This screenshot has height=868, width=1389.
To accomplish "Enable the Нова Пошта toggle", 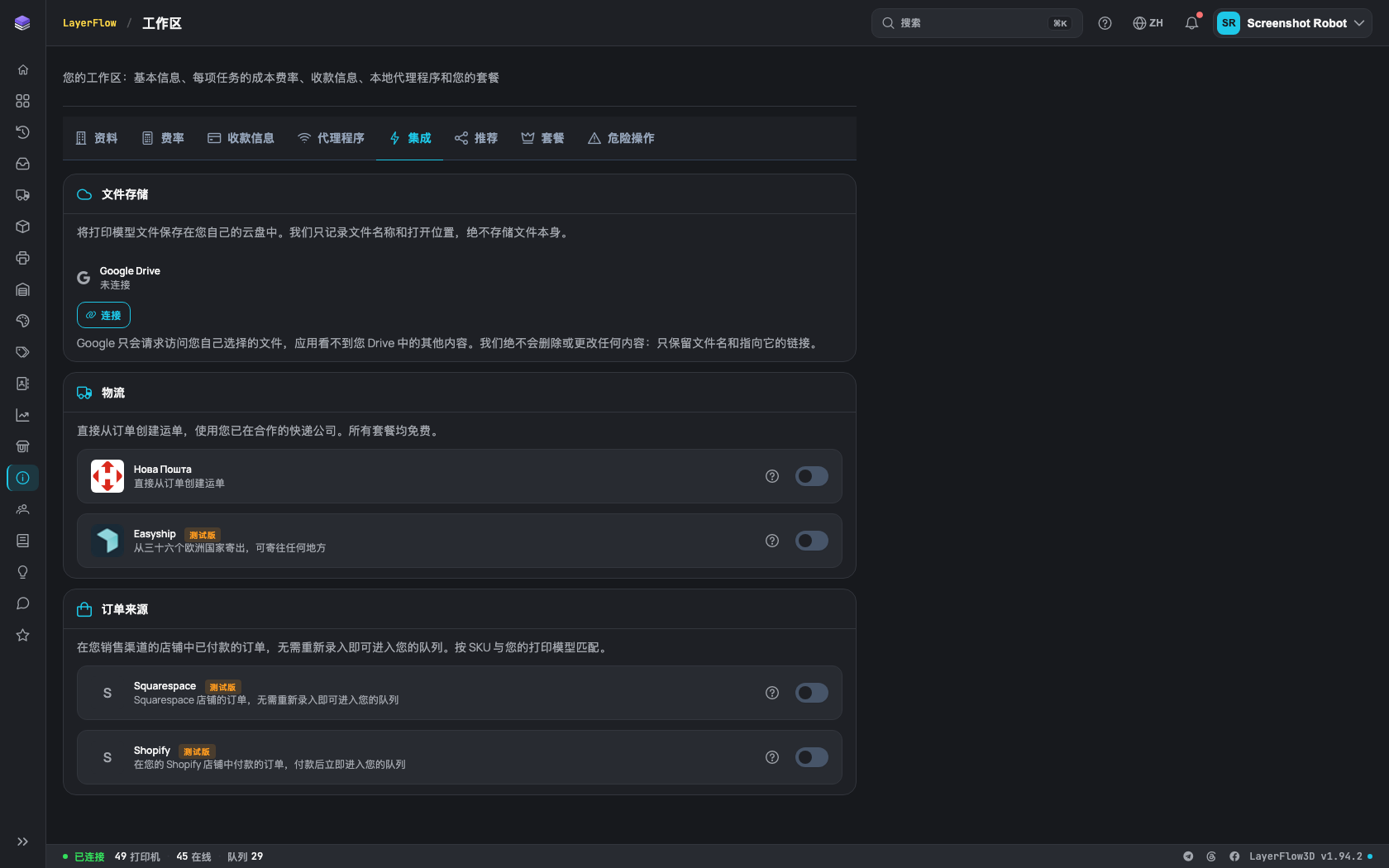I will click(x=812, y=476).
